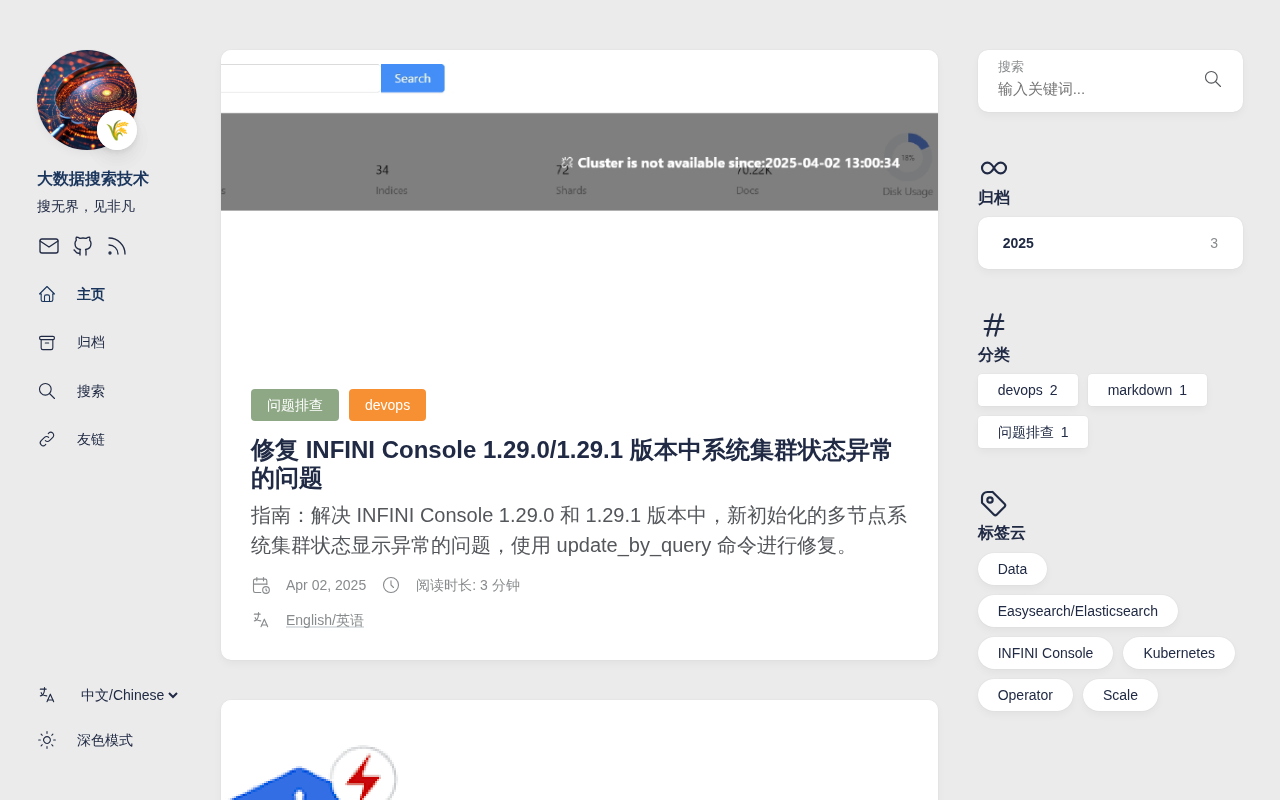
Task: Open 归档 in the sidebar menu
Action: (91, 343)
